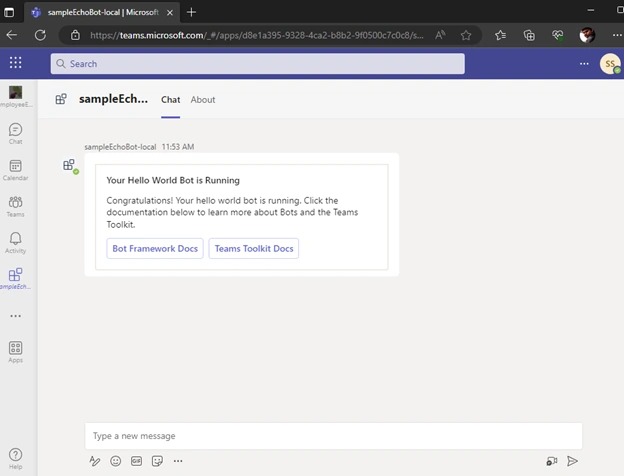Open the GIF picker
This screenshot has height=476, width=624.
(136, 461)
